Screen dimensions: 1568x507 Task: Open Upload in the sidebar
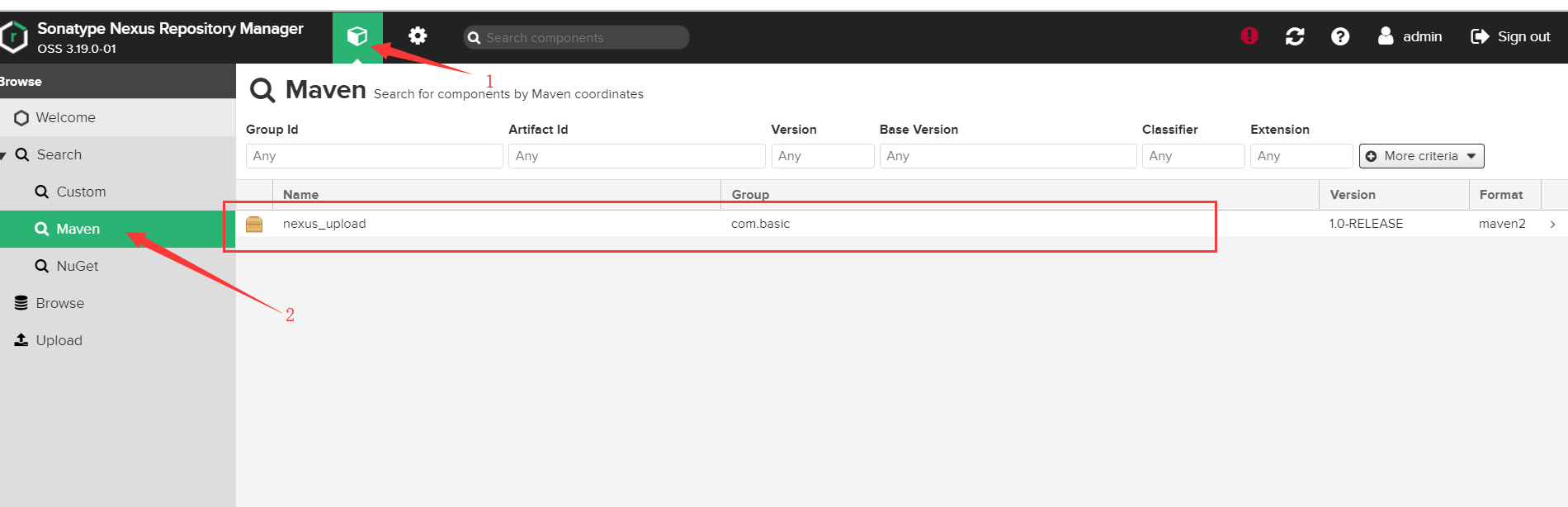[x=117, y=340]
